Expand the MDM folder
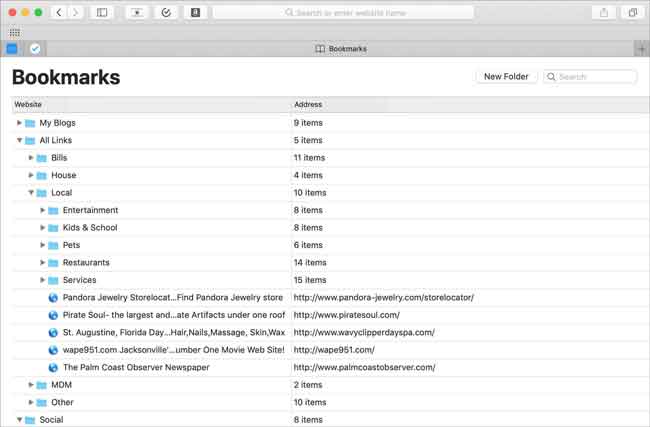 click(x=31, y=385)
